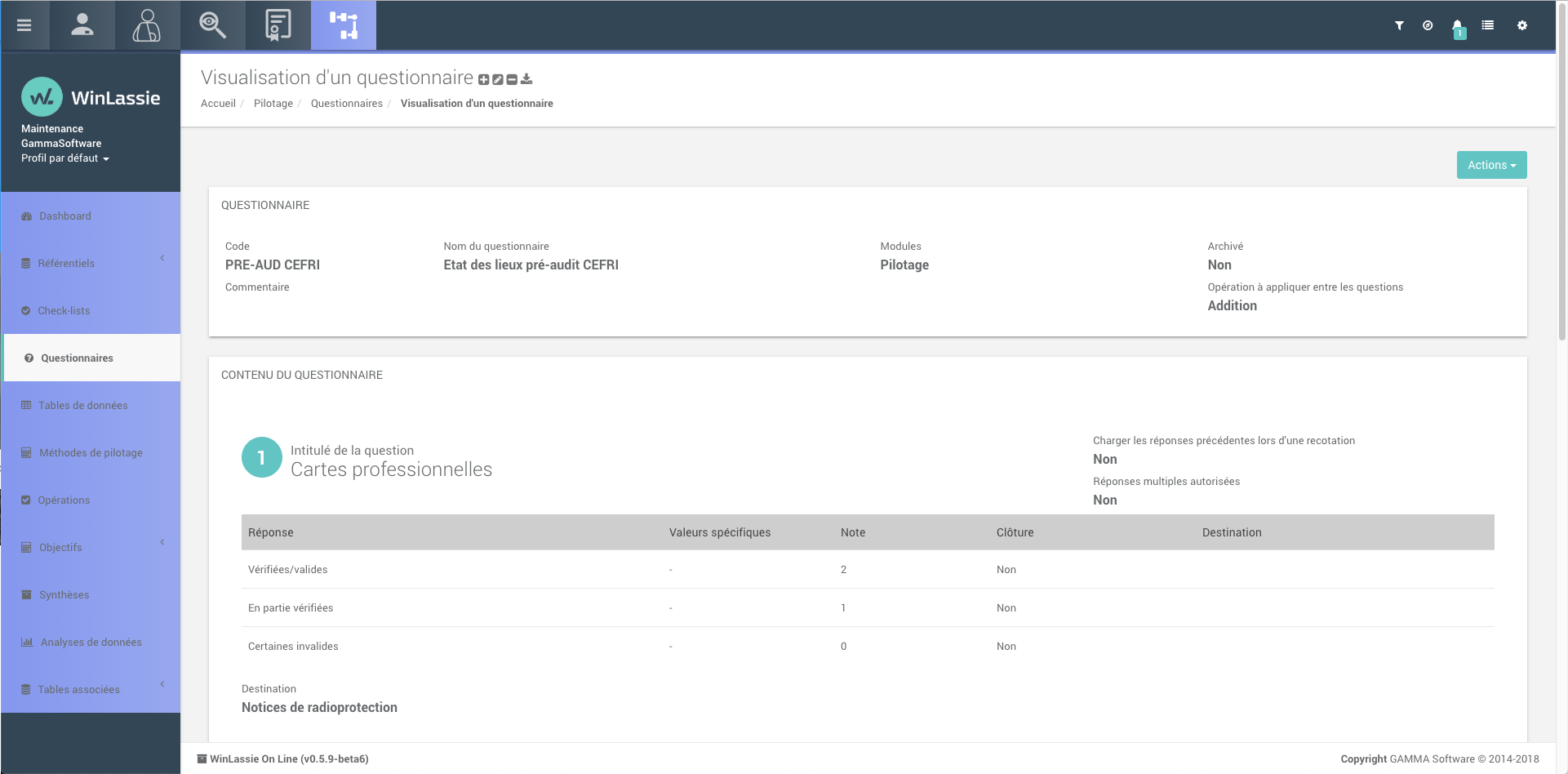Go to Questionnaires breadcrumb link
1568x774 pixels.
tap(347, 104)
